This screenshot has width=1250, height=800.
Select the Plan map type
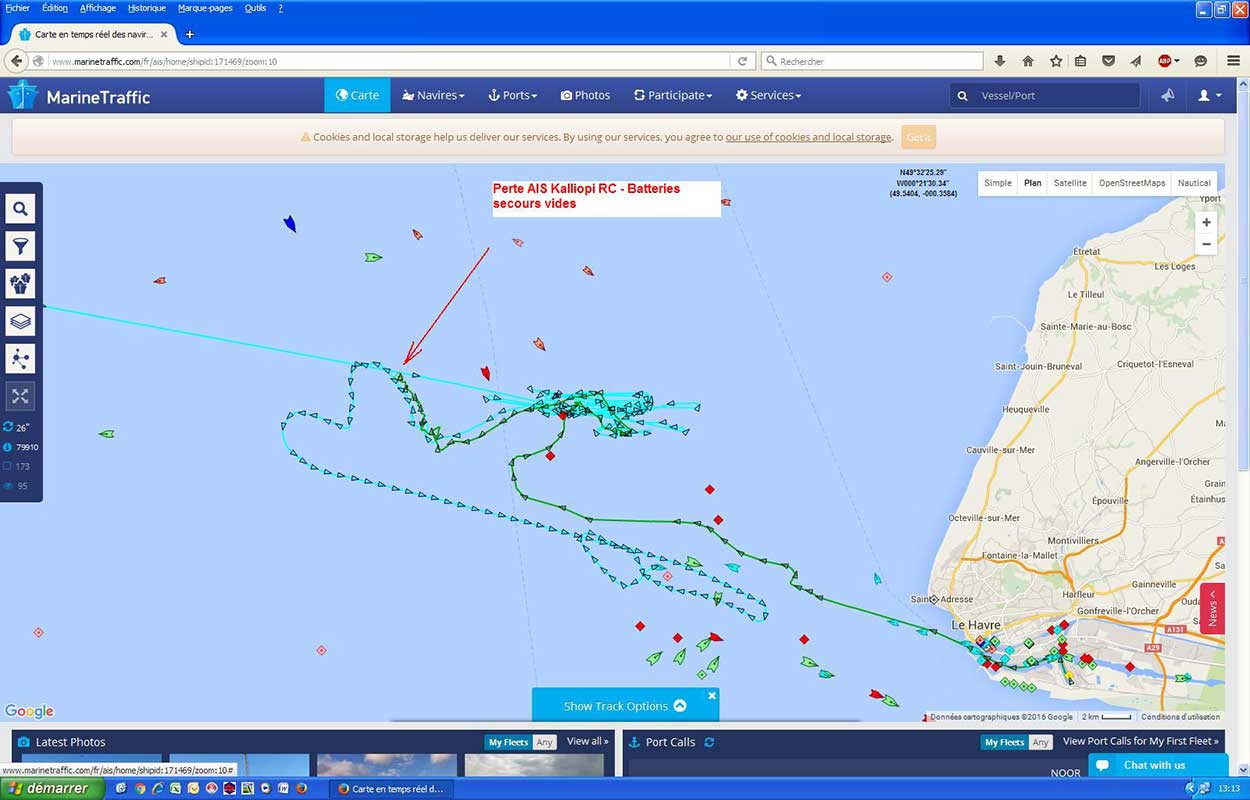coord(1033,183)
